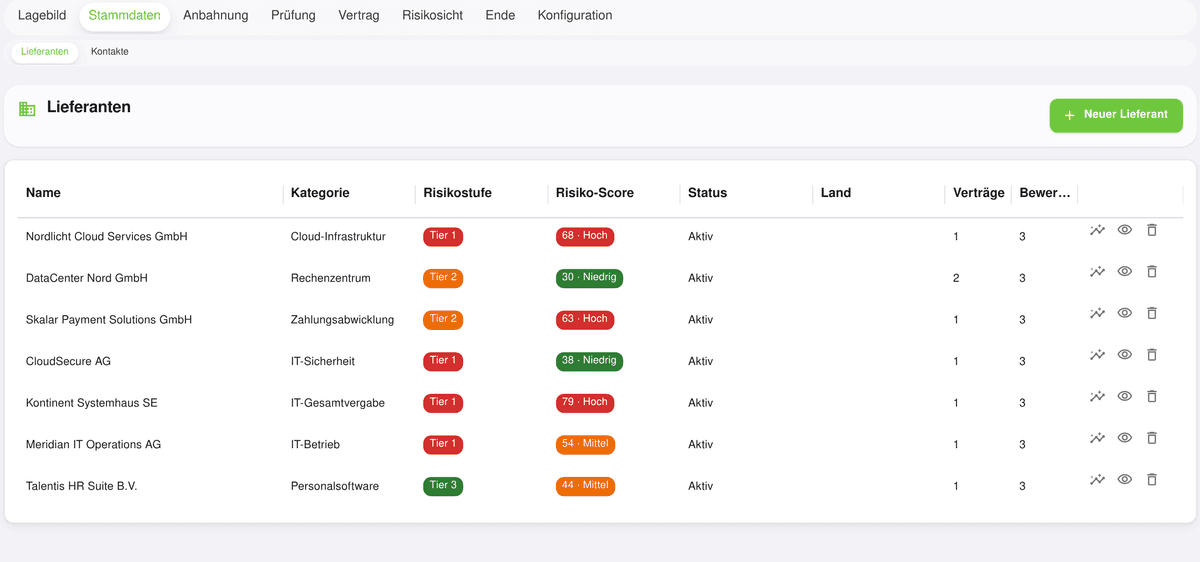Open trend chart for Talentis HR Suite

coord(1097,479)
